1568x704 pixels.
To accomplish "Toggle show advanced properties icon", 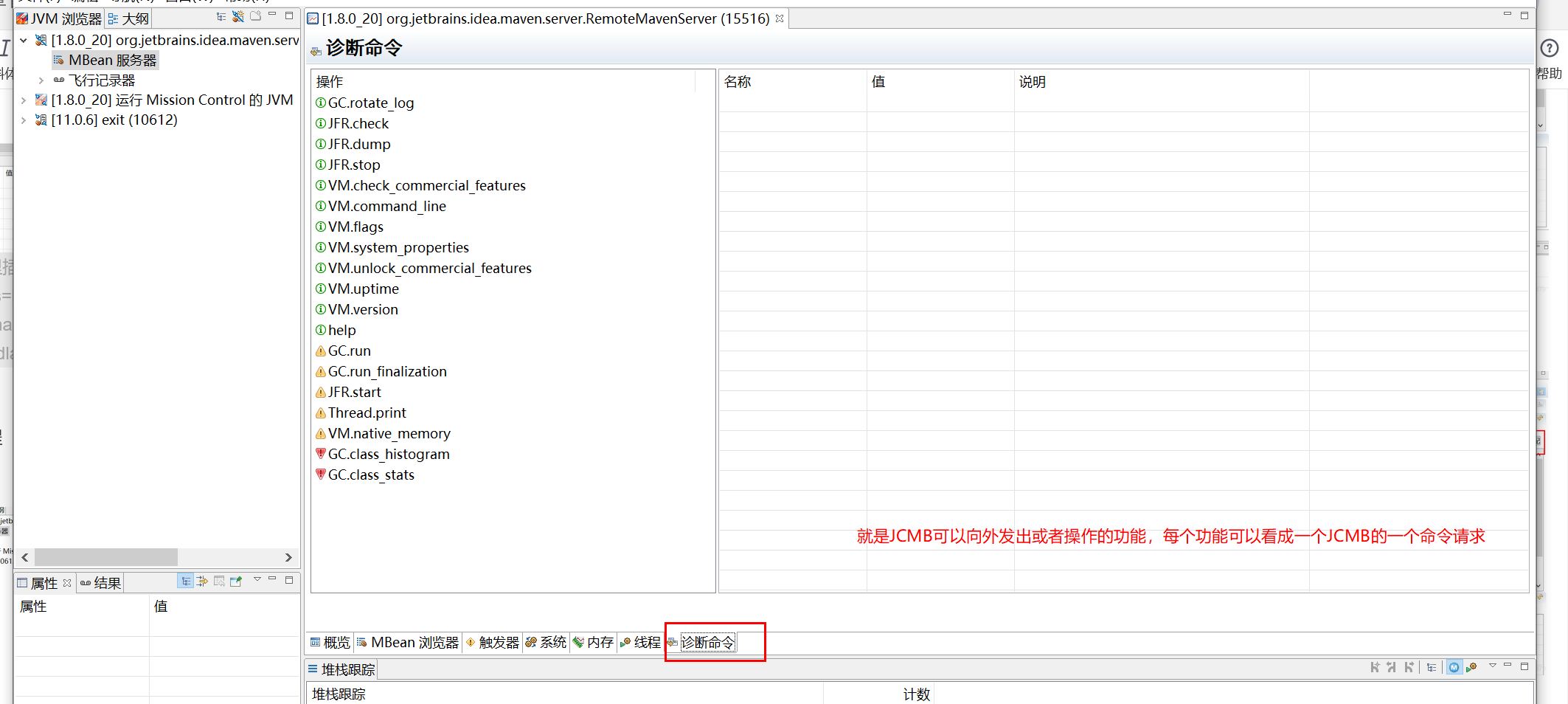I will (202, 582).
